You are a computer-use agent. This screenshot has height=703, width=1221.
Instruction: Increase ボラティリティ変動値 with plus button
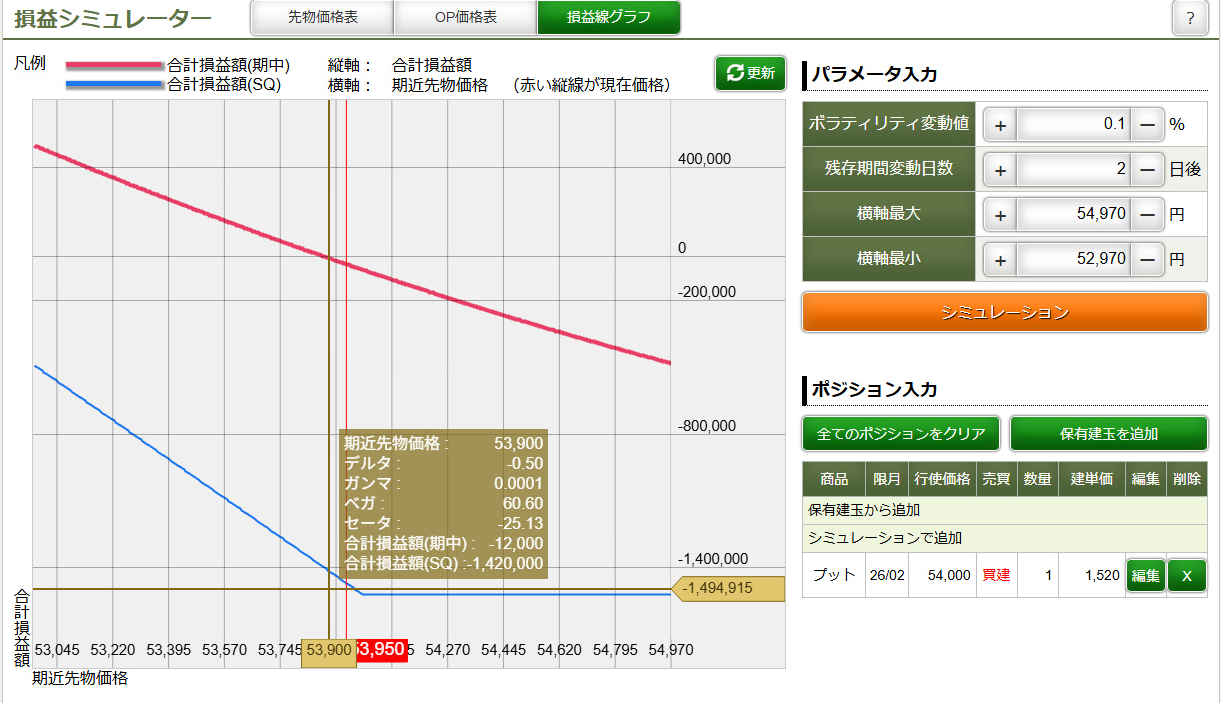pos(1001,125)
